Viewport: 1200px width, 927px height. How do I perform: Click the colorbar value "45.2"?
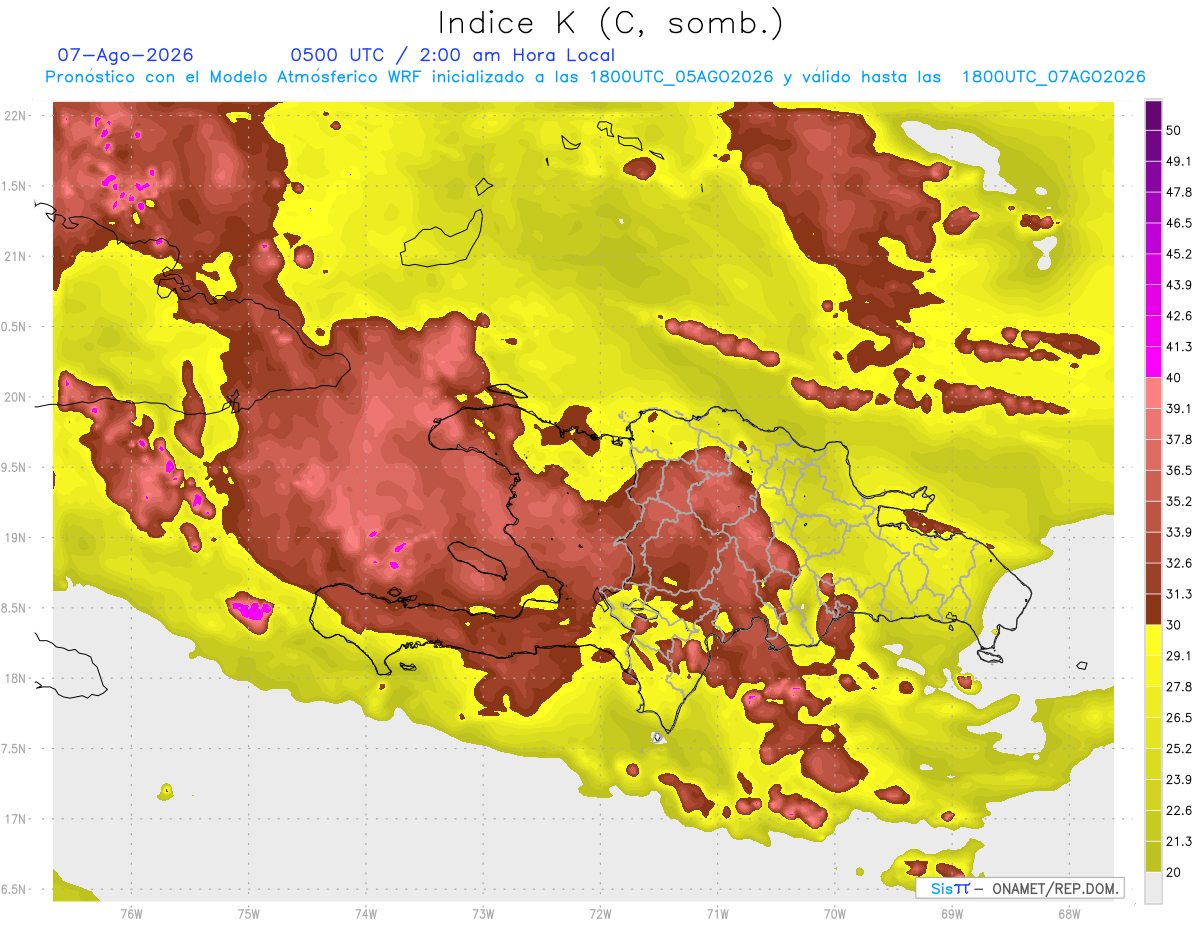click(x=1178, y=254)
